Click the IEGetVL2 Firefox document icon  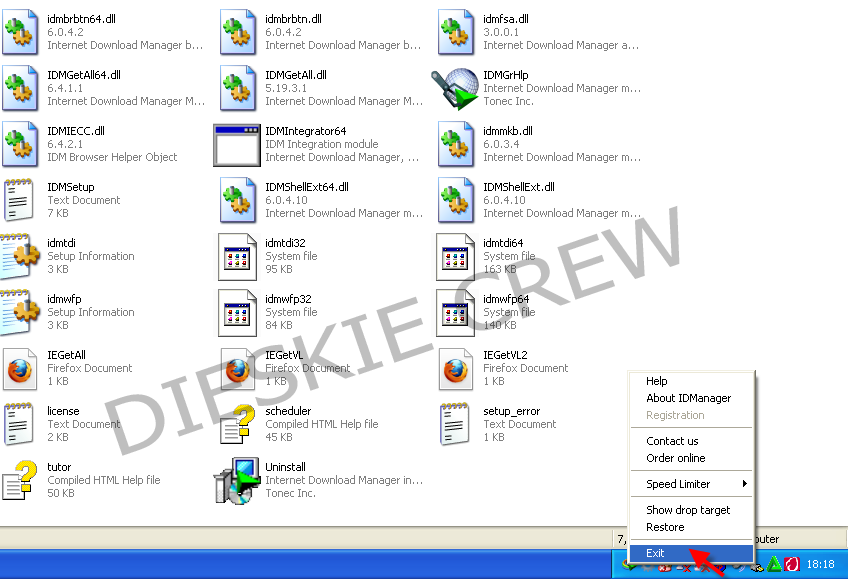(x=456, y=369)
